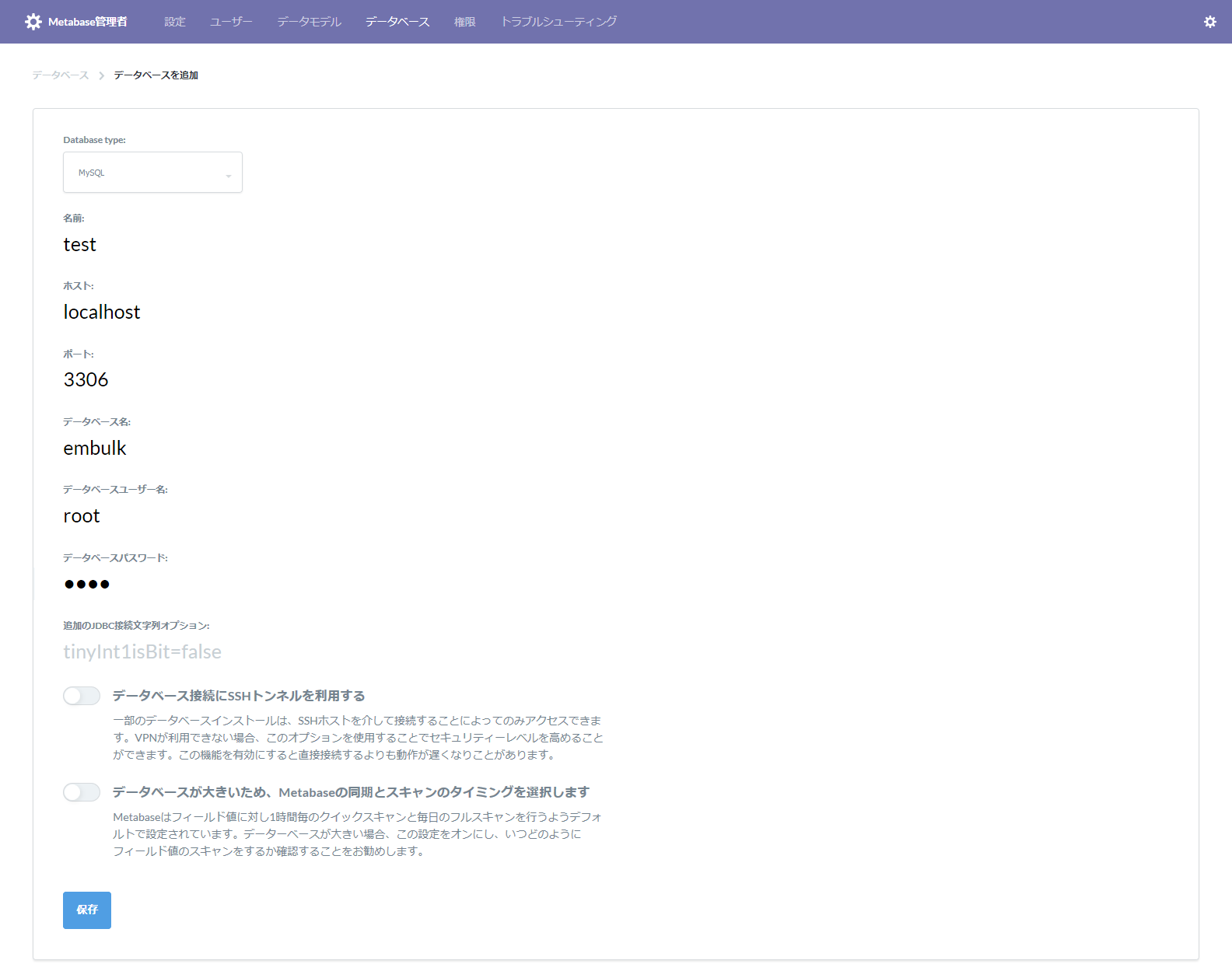Click the 追加のJDBC接続文字列オプション label
Viewport: 1232px width, 971px height.
136,626
